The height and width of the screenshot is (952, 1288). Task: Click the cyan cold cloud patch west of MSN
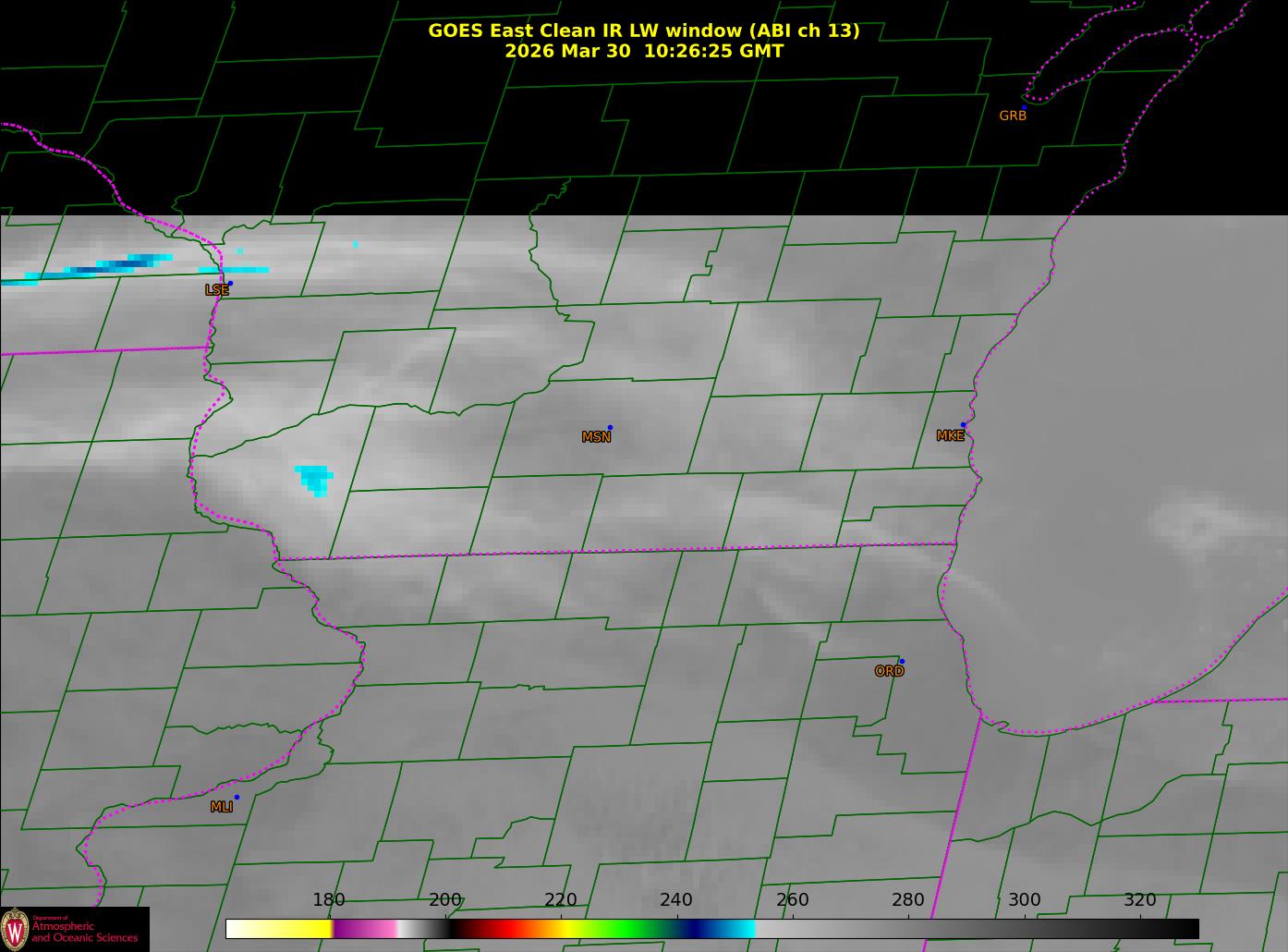pyautogui.click(x=314, y=479)
